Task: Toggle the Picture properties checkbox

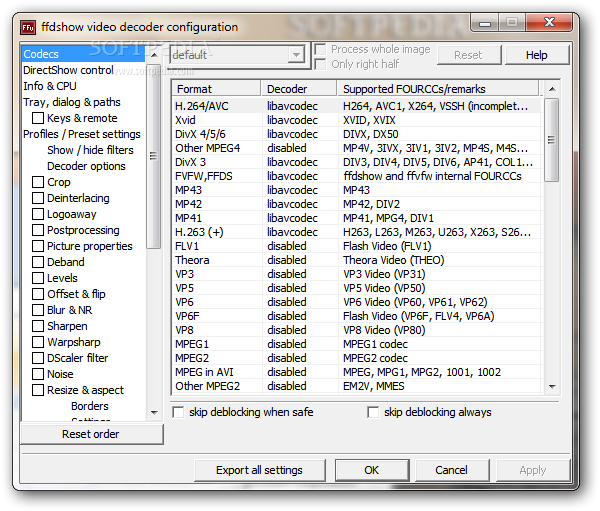Action: click(38, 246)
